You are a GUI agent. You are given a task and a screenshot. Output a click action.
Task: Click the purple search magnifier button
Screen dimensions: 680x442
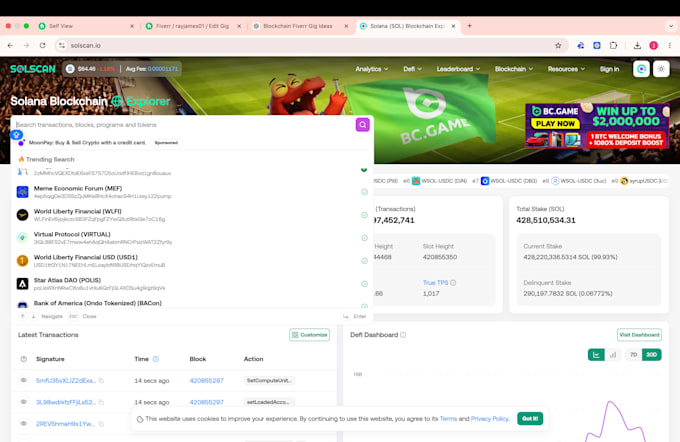click(x=363, y=125)
